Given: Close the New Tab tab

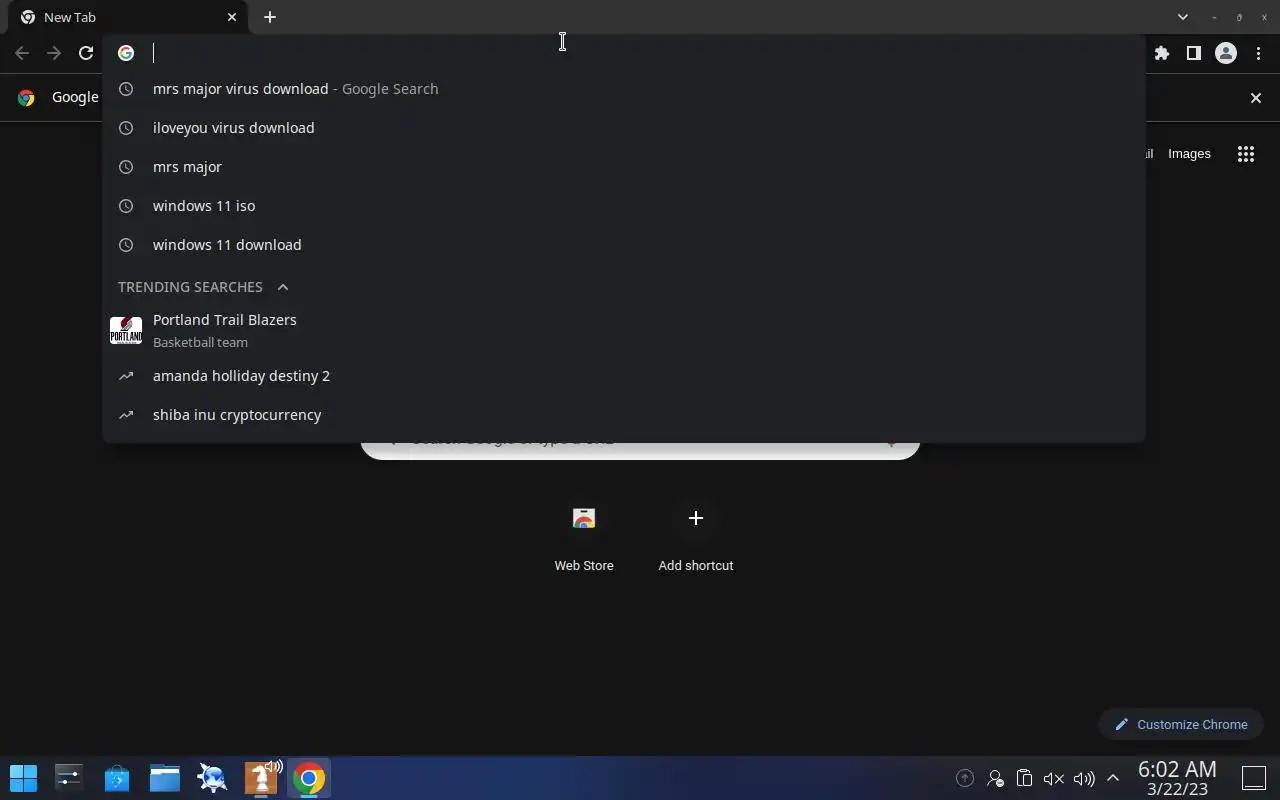Looking at the screenshot, I should click(x=232, y=17).
